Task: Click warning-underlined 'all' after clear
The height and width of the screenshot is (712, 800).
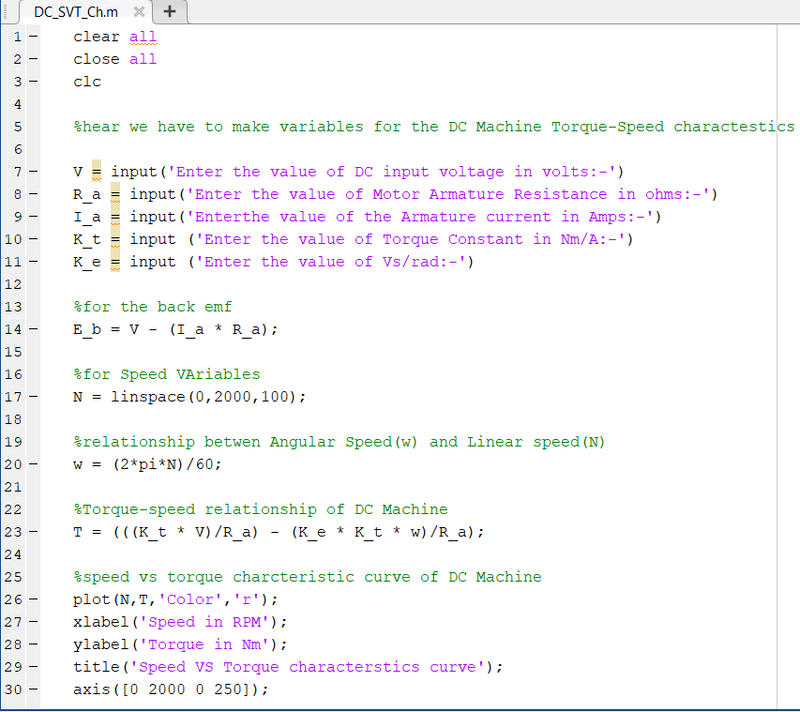Action: pos(143,37)
